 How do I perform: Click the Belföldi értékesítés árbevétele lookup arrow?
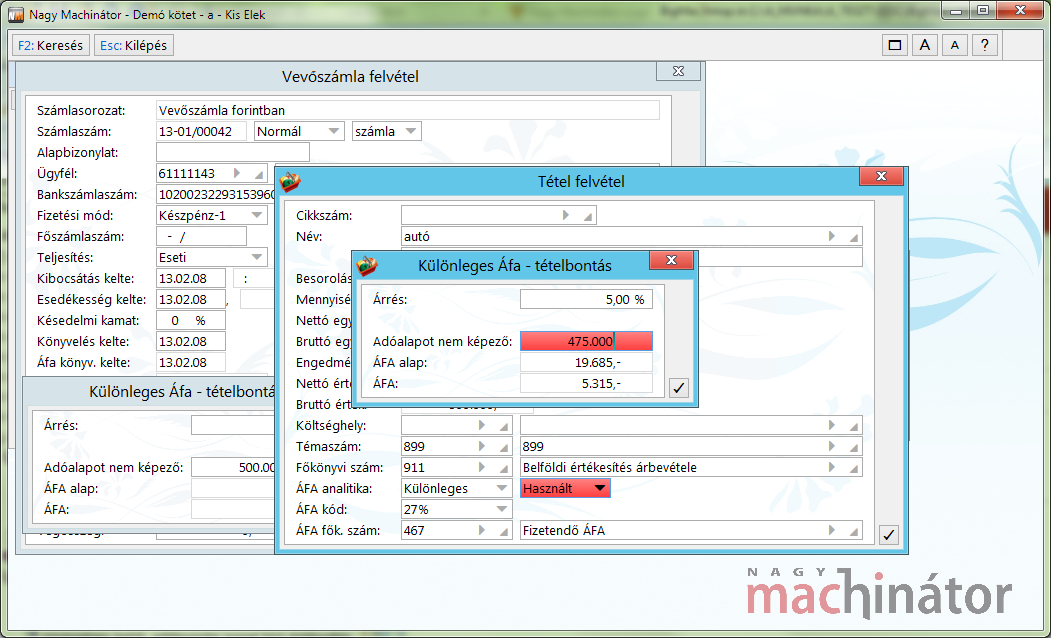click(x=832, y=467)
